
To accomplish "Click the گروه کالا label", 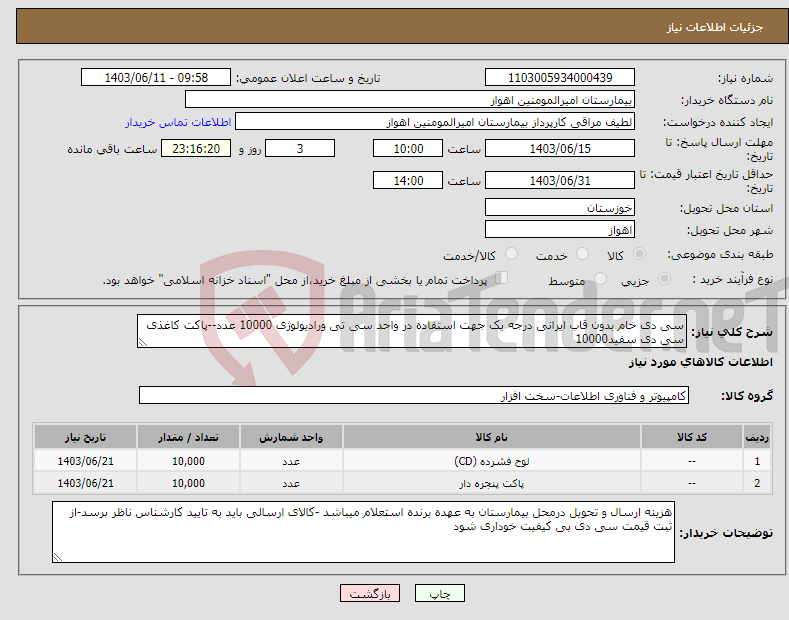I will click(x=747, y=396).
